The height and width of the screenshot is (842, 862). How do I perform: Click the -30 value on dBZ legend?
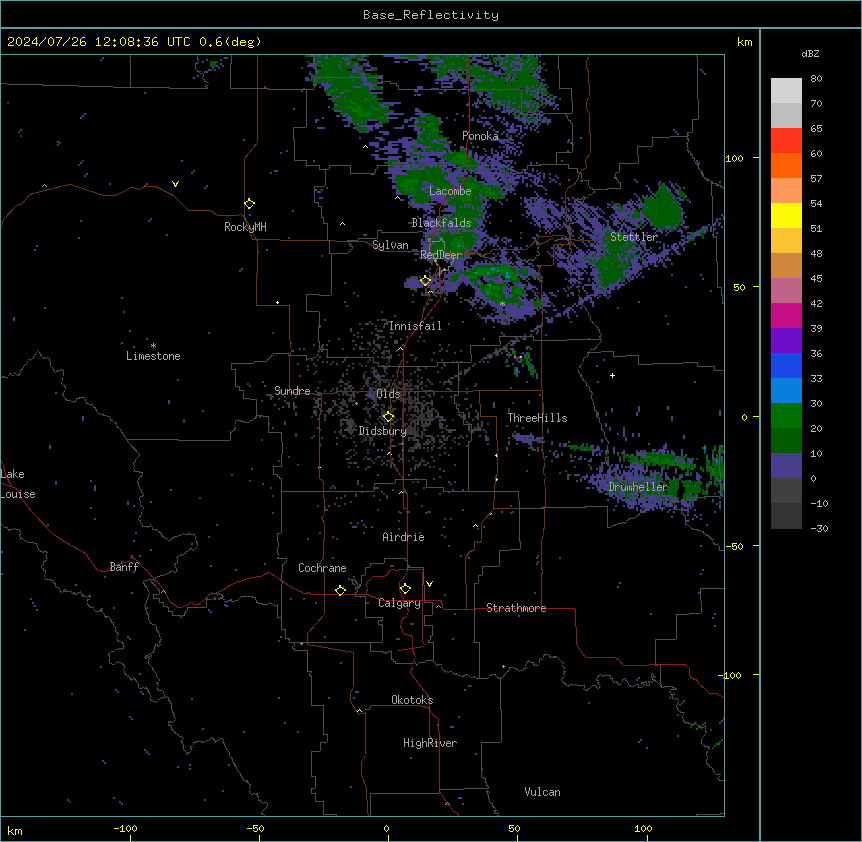(x=819, y=528)
